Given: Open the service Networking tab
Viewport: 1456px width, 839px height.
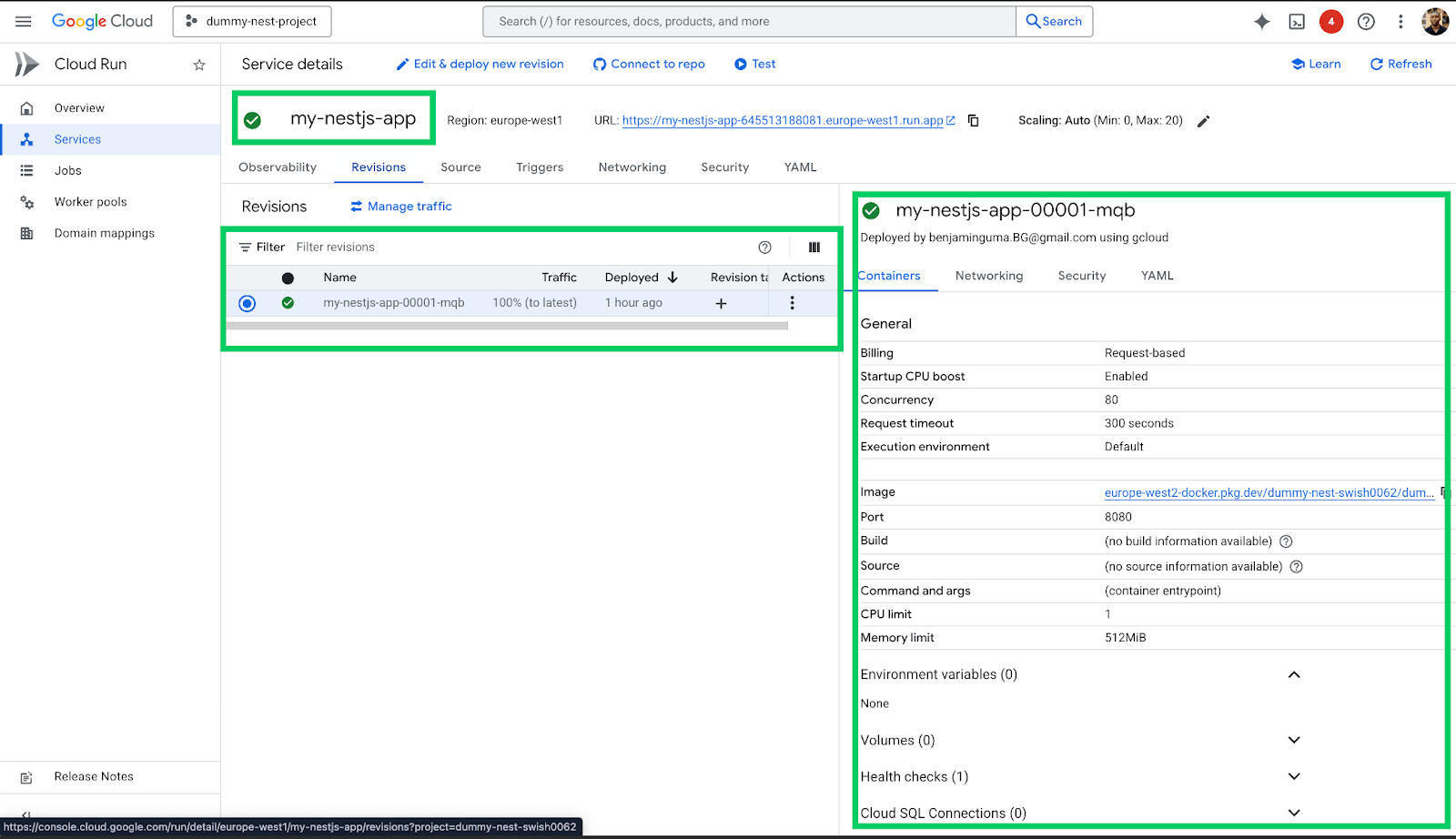Looking at the screenshot, I should [x=632, y=167].
